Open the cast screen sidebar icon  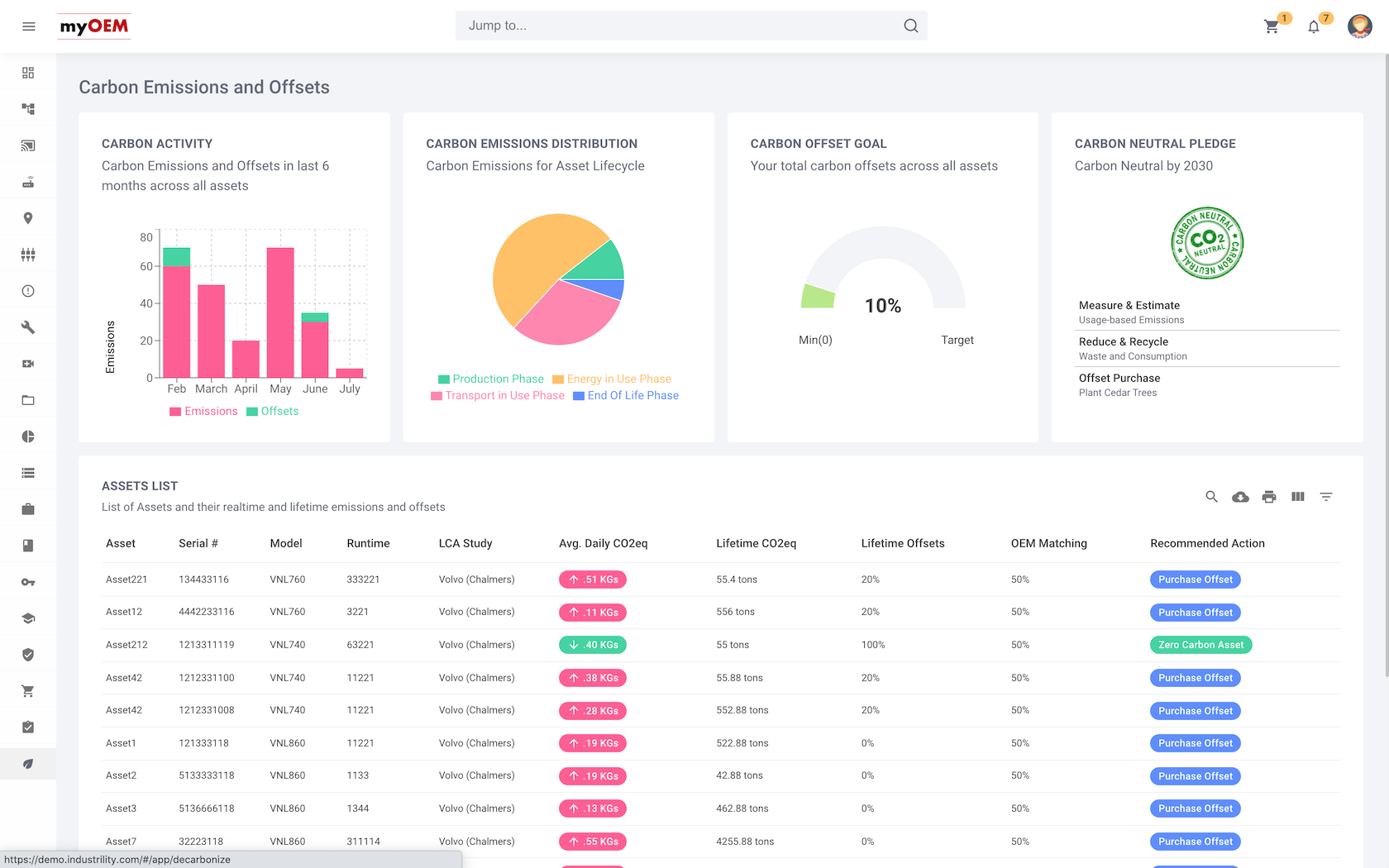[x=28, y=145]
